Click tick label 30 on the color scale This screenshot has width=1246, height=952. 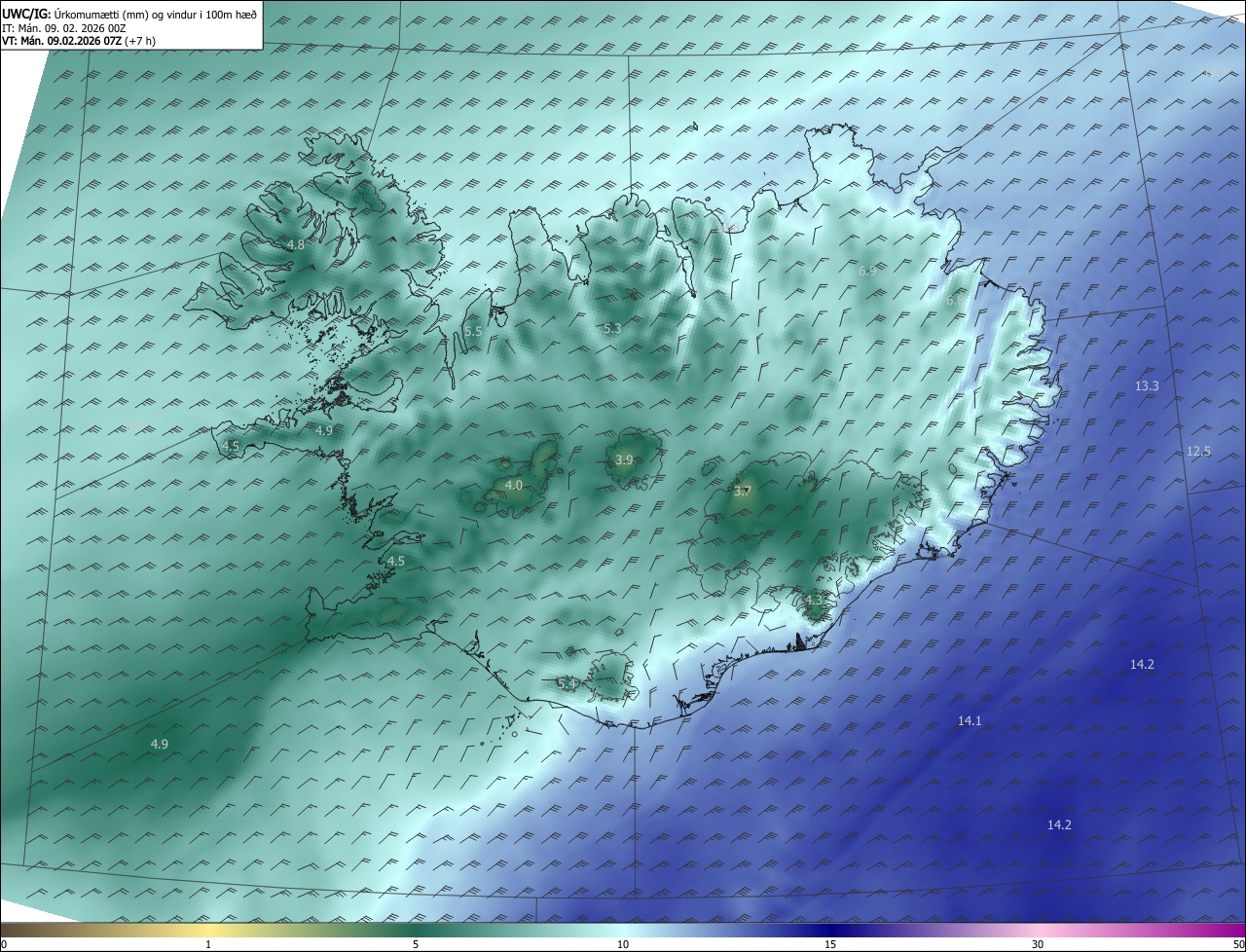(1038, 944)
